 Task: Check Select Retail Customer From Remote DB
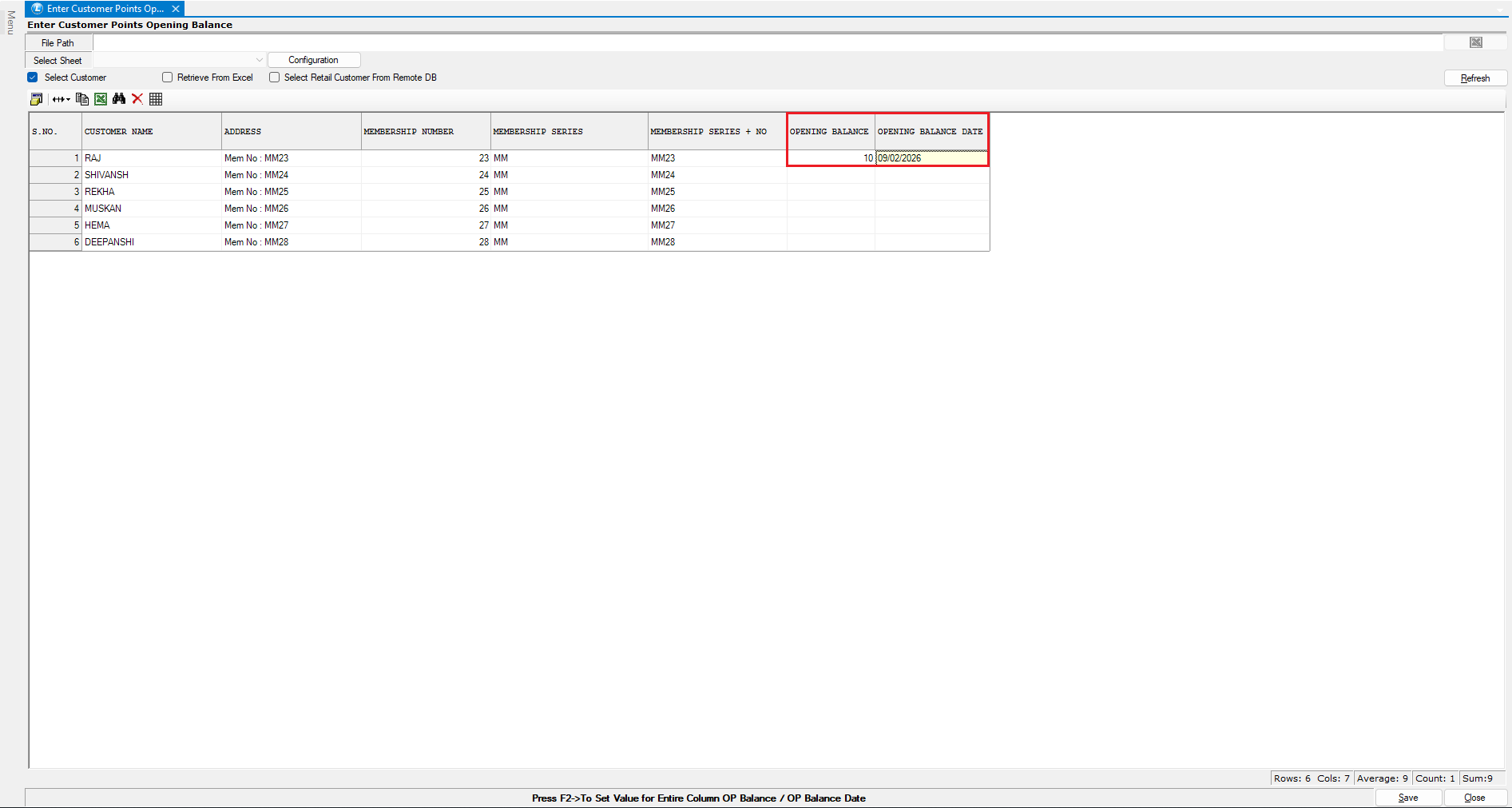tap(274, 78)
